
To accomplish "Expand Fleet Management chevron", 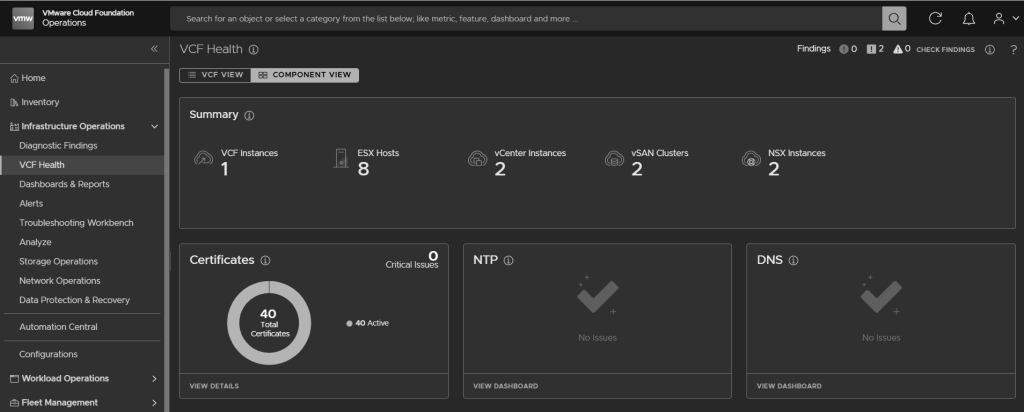I will point(154,403).
